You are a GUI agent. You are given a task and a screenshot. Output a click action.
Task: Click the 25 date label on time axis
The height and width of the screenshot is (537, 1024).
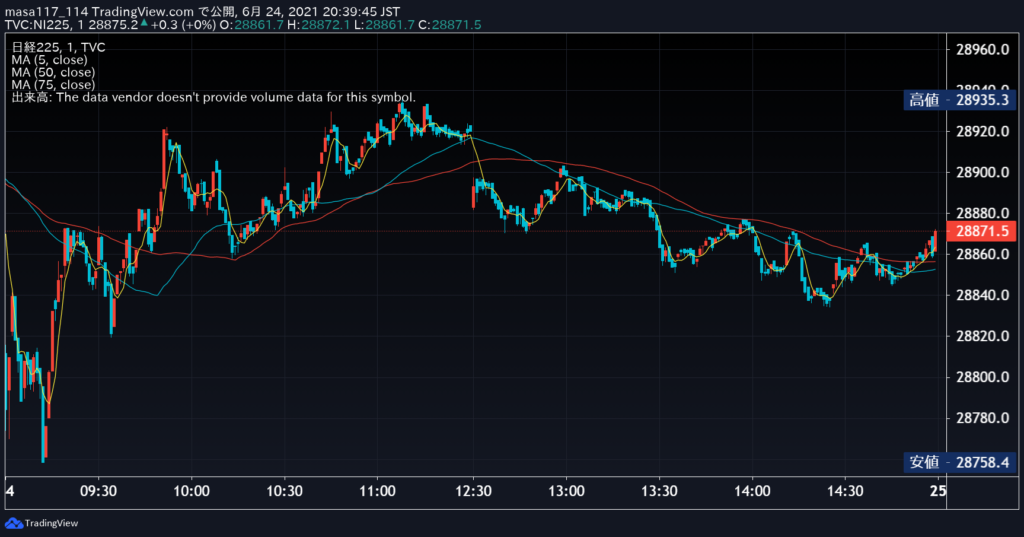pyautogui.click(x=938, y=491)
